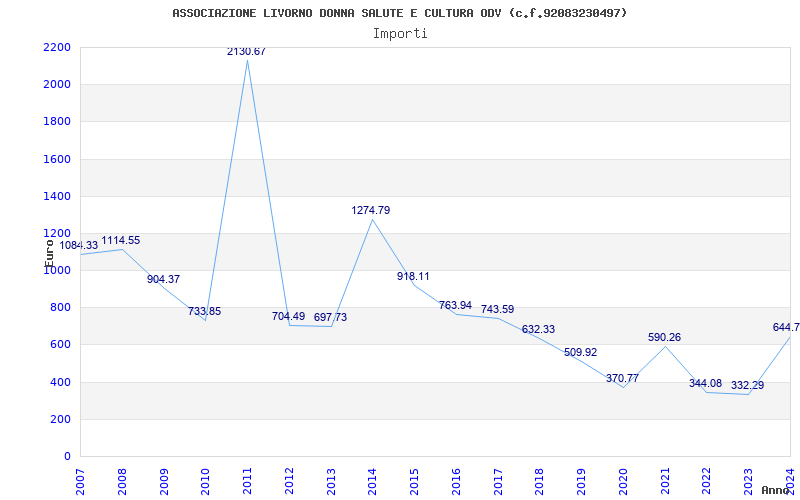800x500 pixels.
Task: Click the 1600 y-axis tick label
Action: (x=57, y=159)
